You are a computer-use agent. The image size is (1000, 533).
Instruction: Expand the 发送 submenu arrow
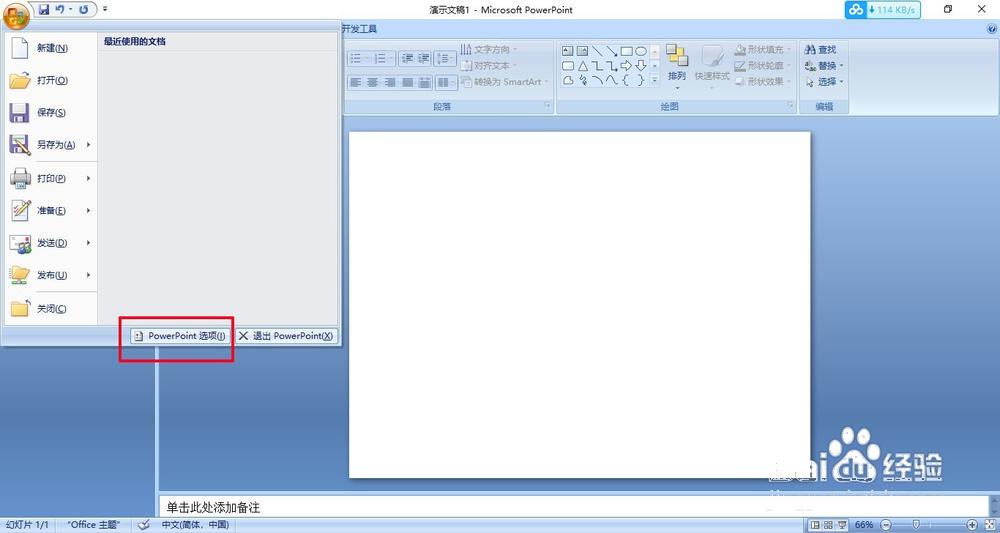tap(89, 243)
